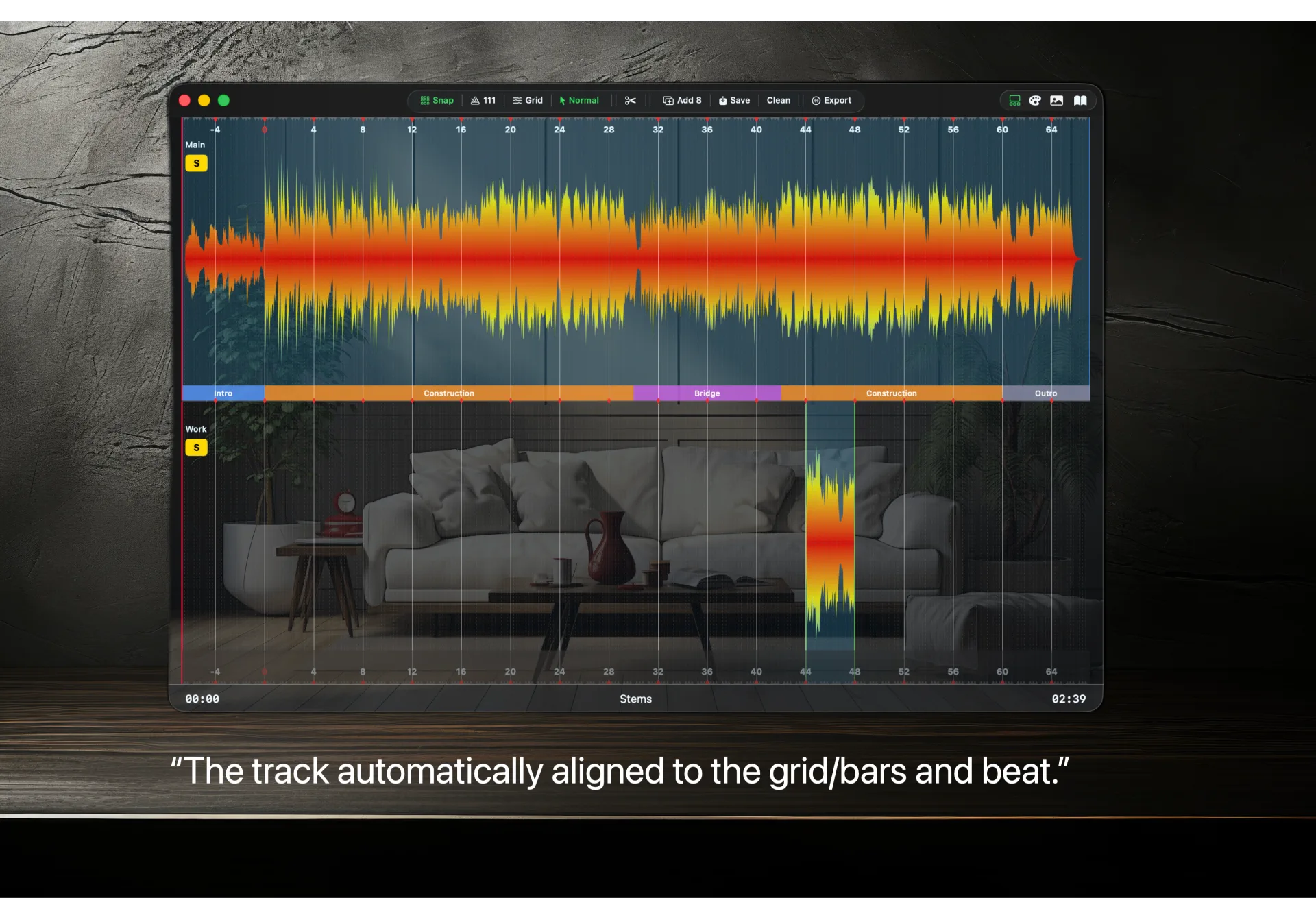Open the Grid options

tap(528, 101)
